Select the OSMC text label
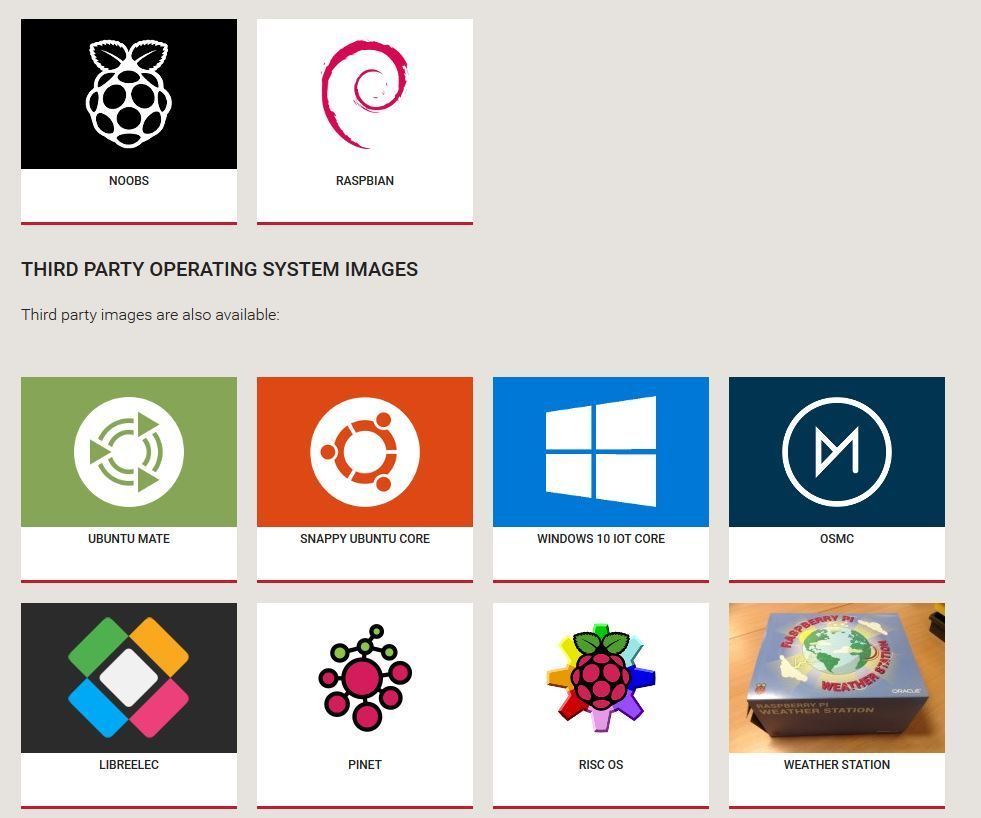Screen dimensions: 981x818 coord(836,538)
